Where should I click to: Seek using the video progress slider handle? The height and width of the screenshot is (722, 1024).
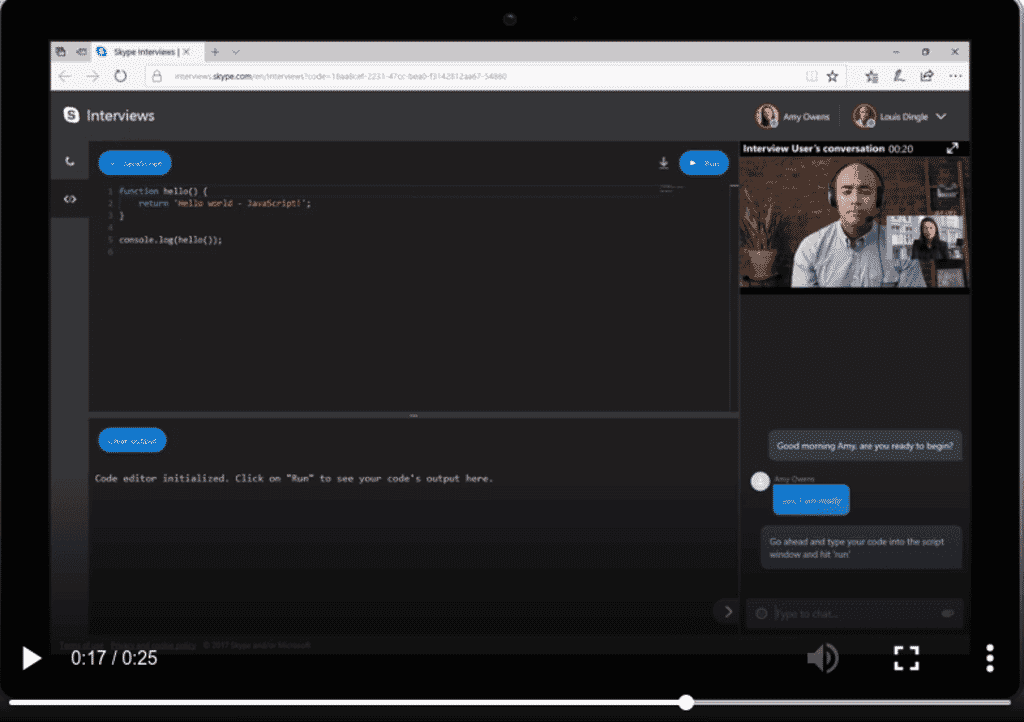point(686,702)
